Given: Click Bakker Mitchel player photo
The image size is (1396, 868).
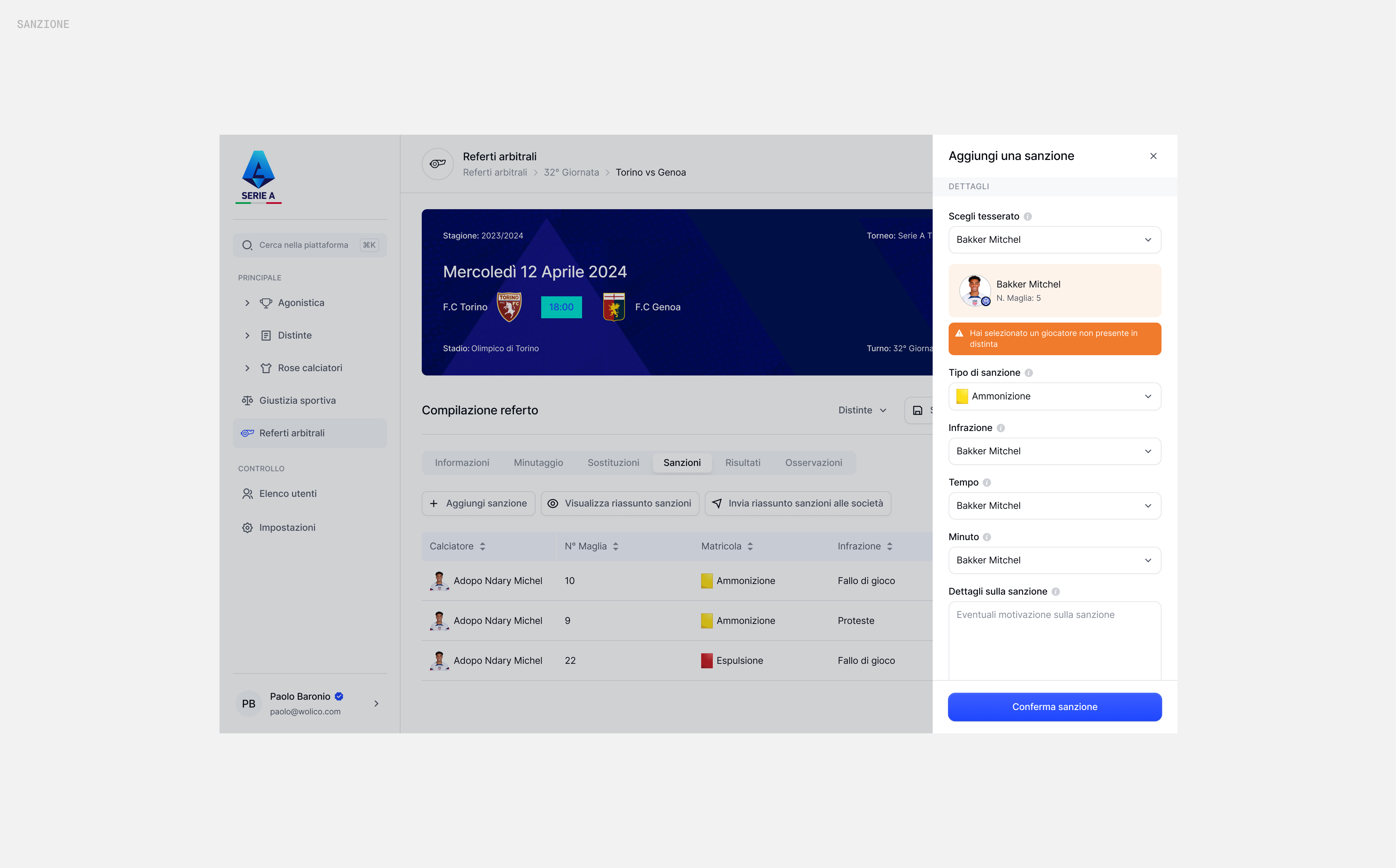Looking at the screenshot, I should tap(975, 290).
